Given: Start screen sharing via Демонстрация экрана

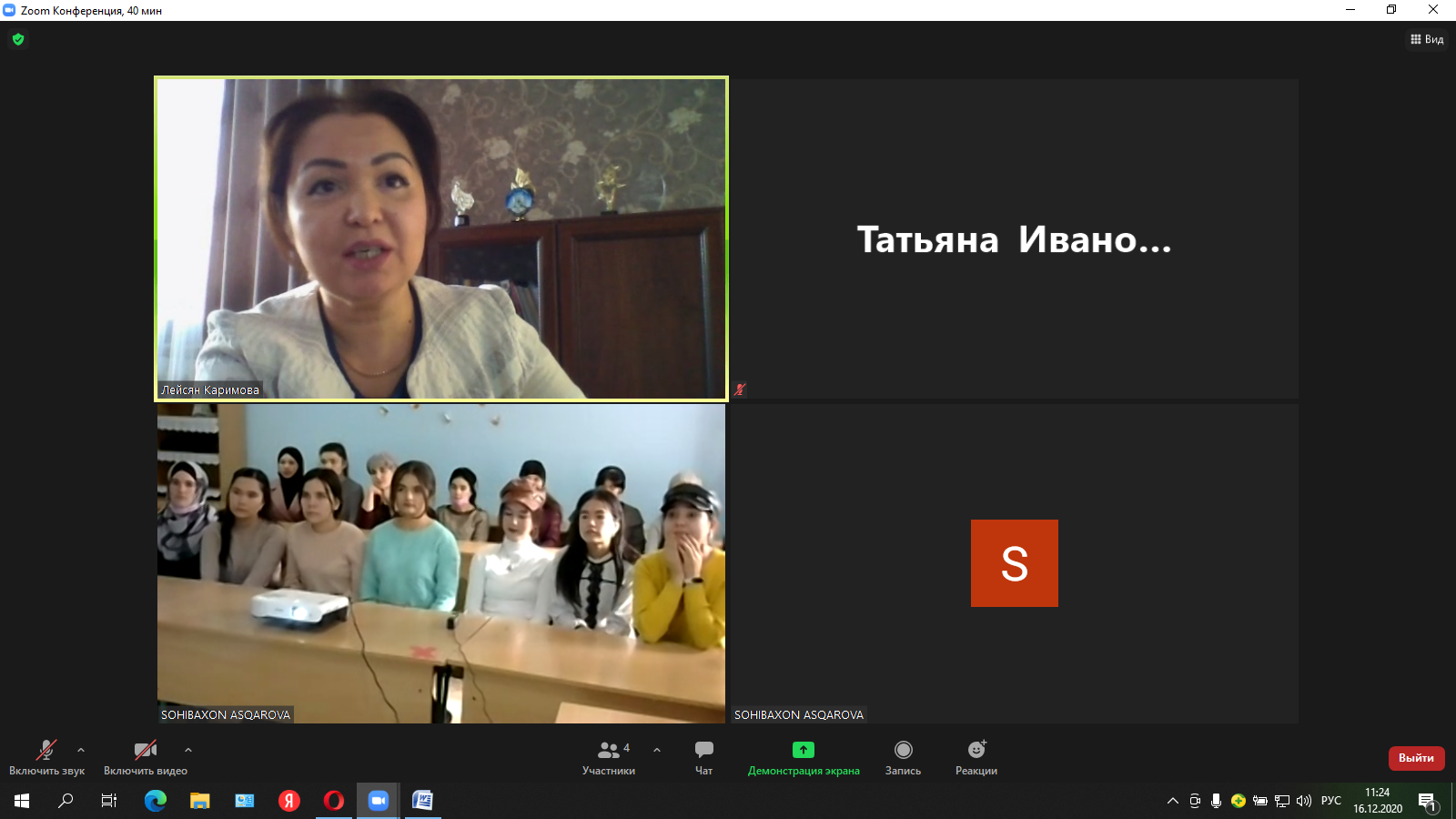Looking at the screenshot, I should click(803, 756).
